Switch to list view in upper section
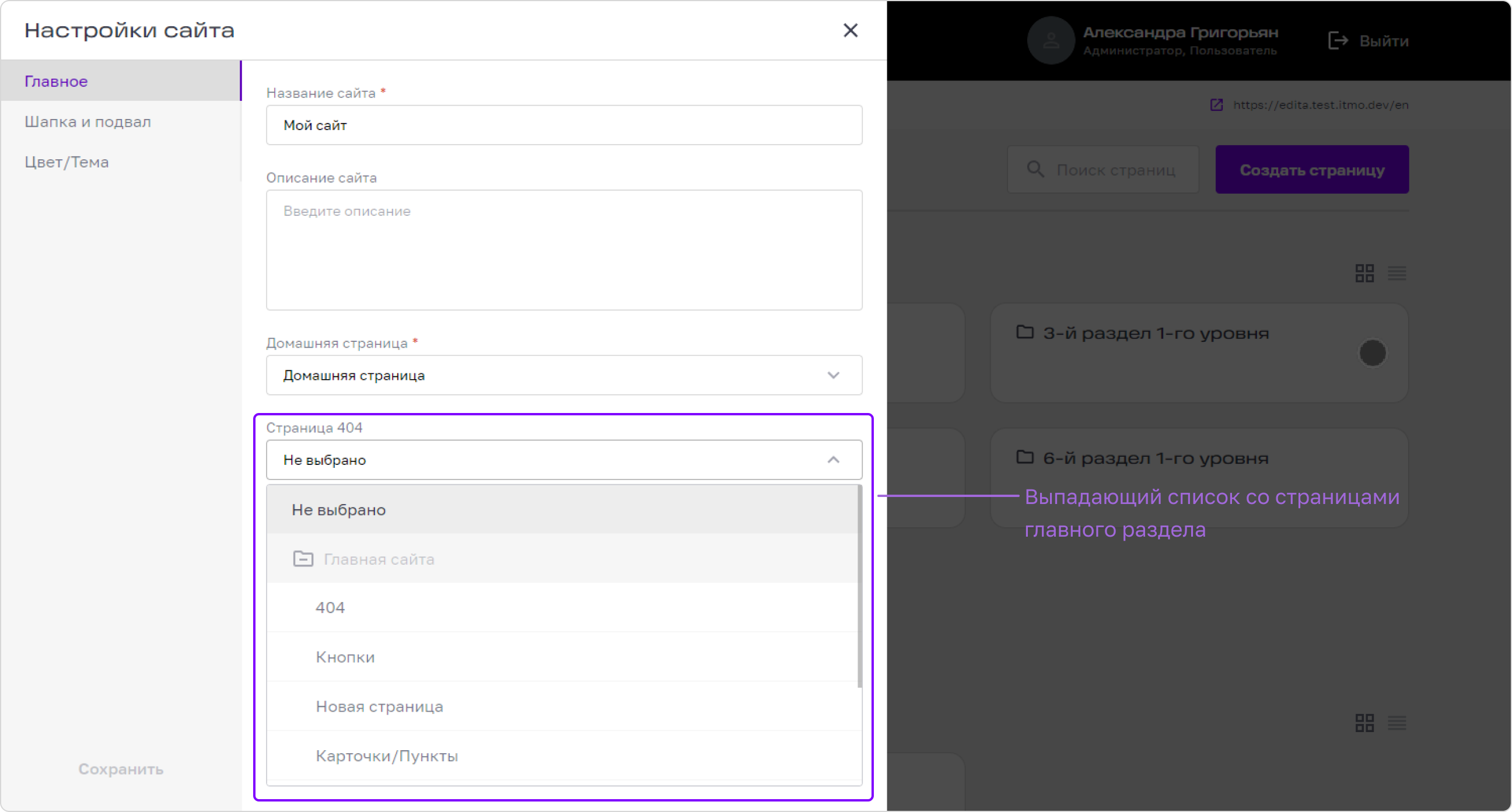 pos(1397,273)
